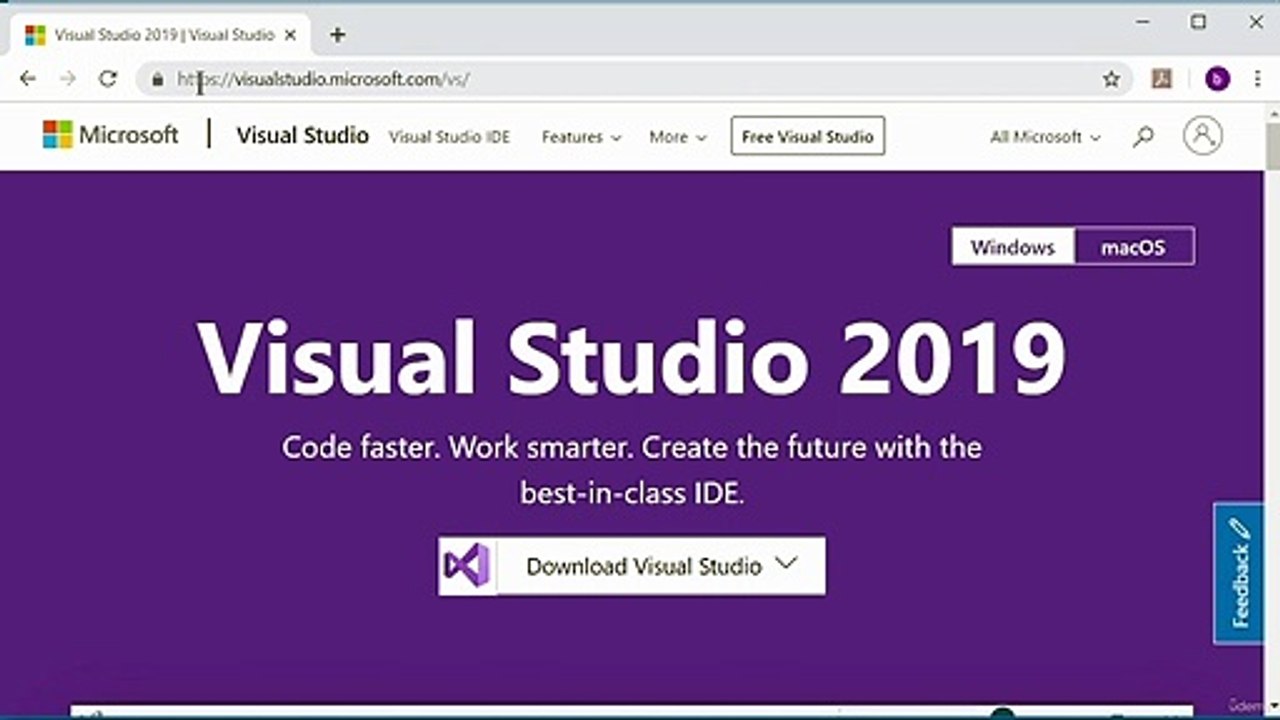The image size is (1280, 720).
Task: Open Visual Studio IDE nav item
Action: click(449, 137)
